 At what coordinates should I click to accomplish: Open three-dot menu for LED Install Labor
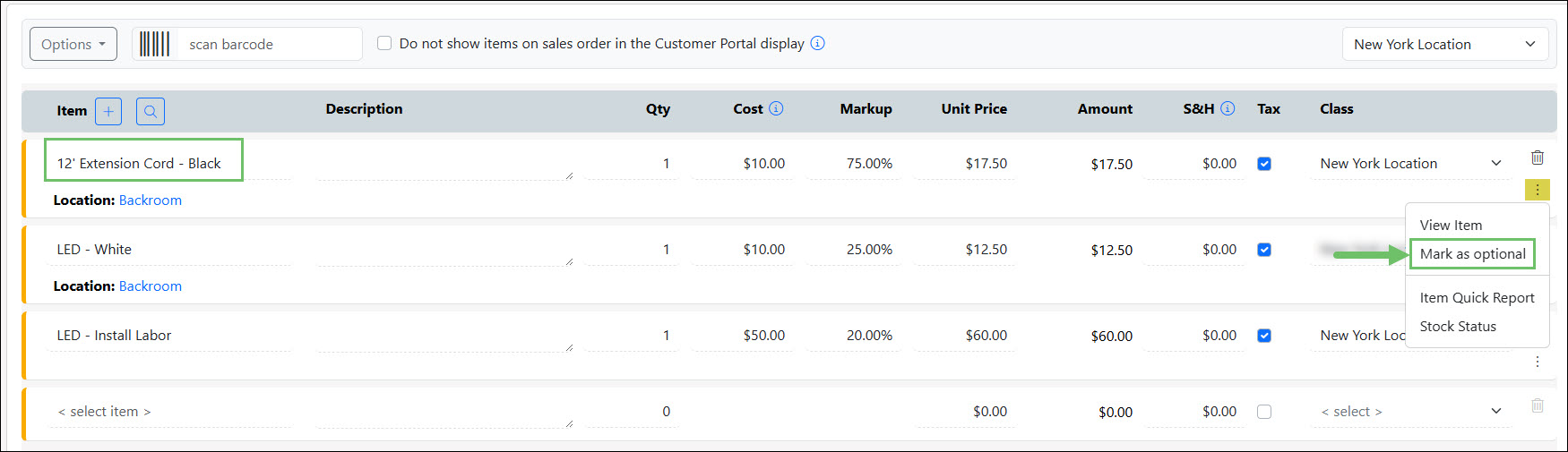click(1538, 362)
